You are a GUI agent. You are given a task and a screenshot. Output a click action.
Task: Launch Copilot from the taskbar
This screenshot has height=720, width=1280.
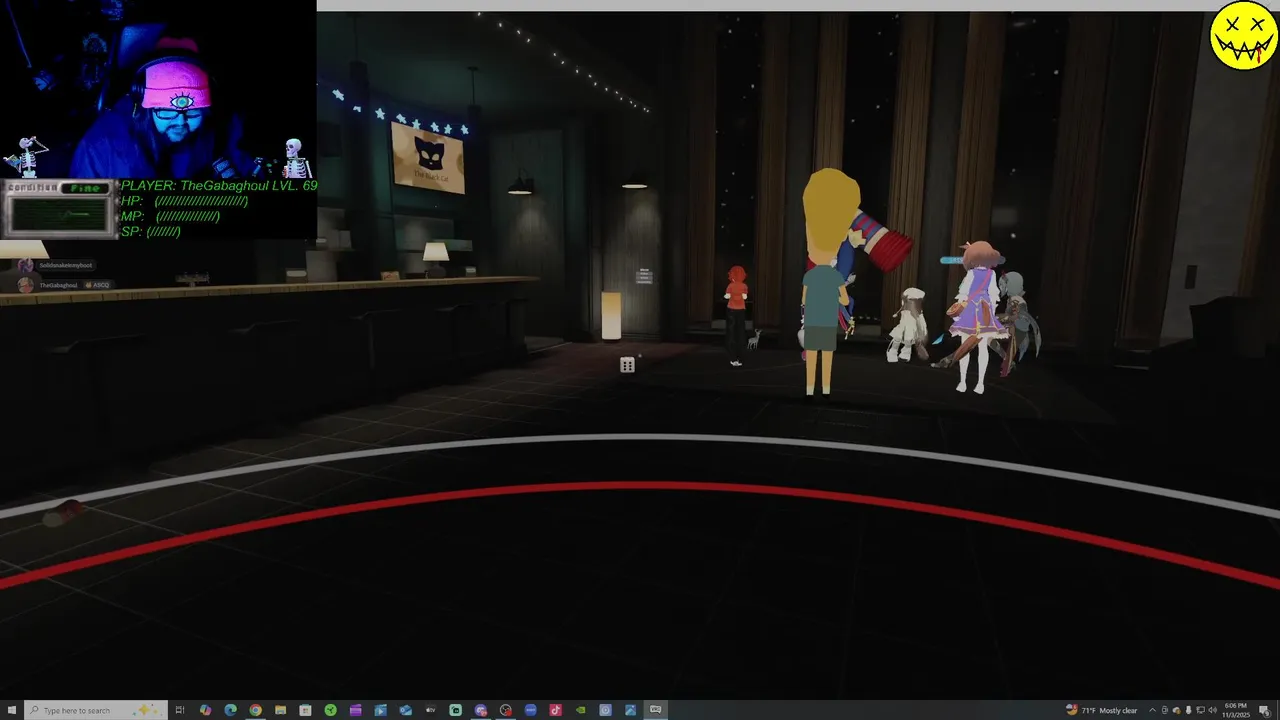click(x=205, y=710)
